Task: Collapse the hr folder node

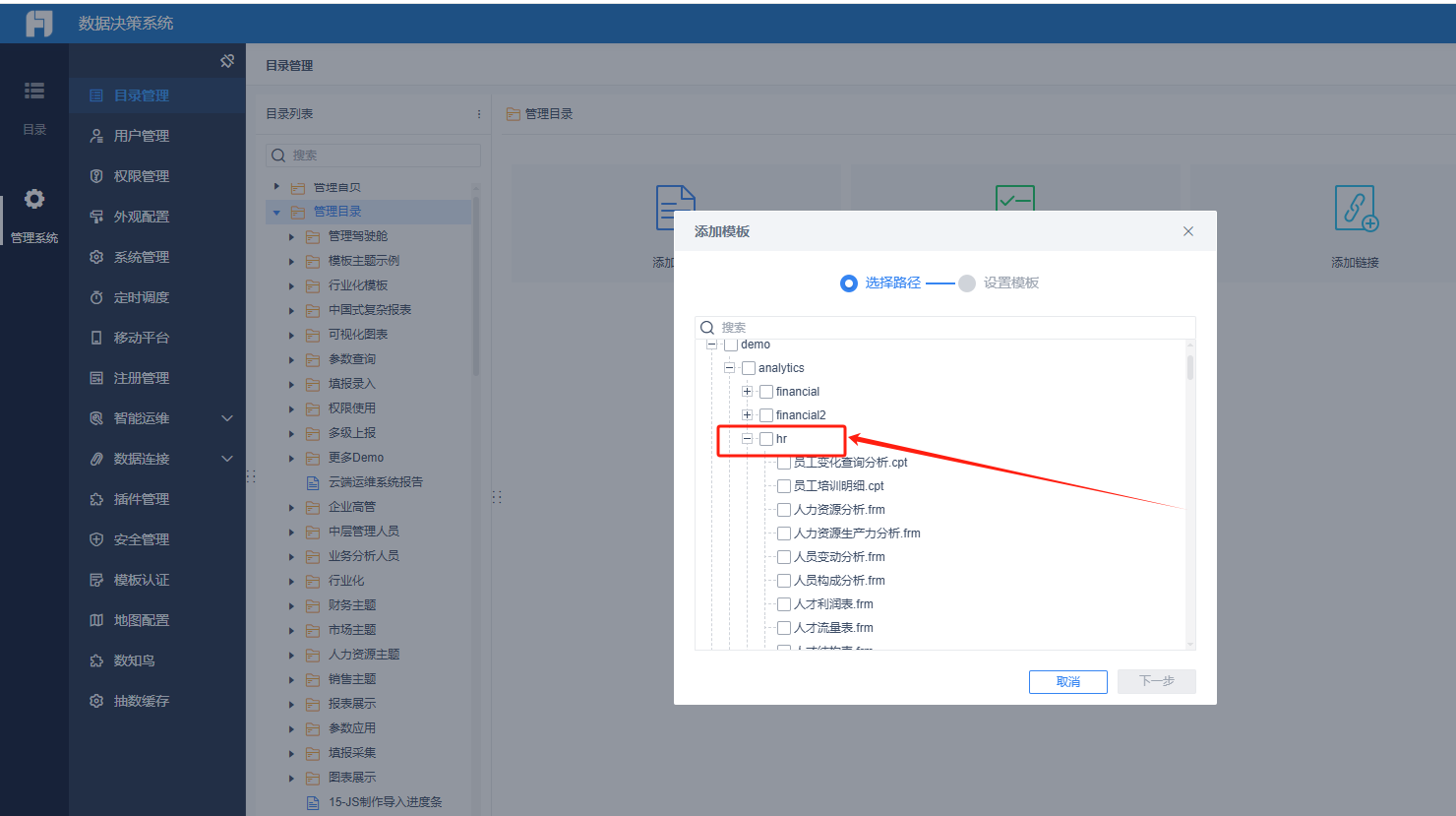Action: click(x=748, y=439)
